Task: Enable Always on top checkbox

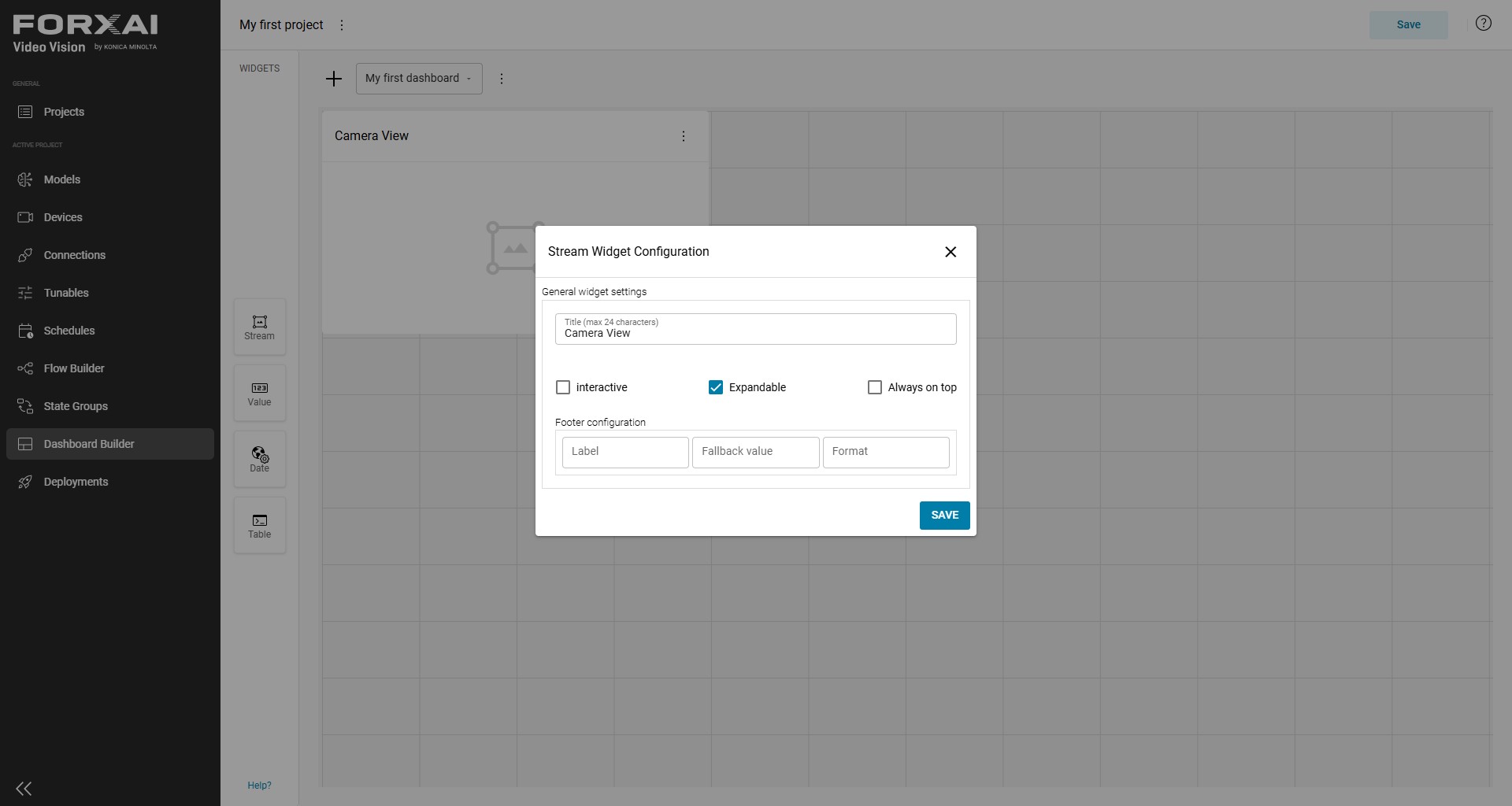Action: 875,387
